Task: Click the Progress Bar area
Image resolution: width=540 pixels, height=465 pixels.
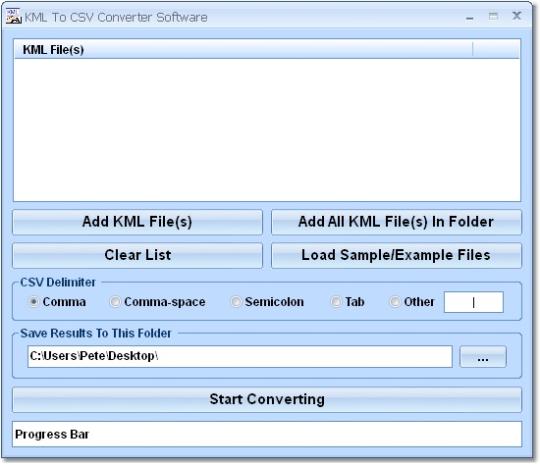Action: (267, 434)
